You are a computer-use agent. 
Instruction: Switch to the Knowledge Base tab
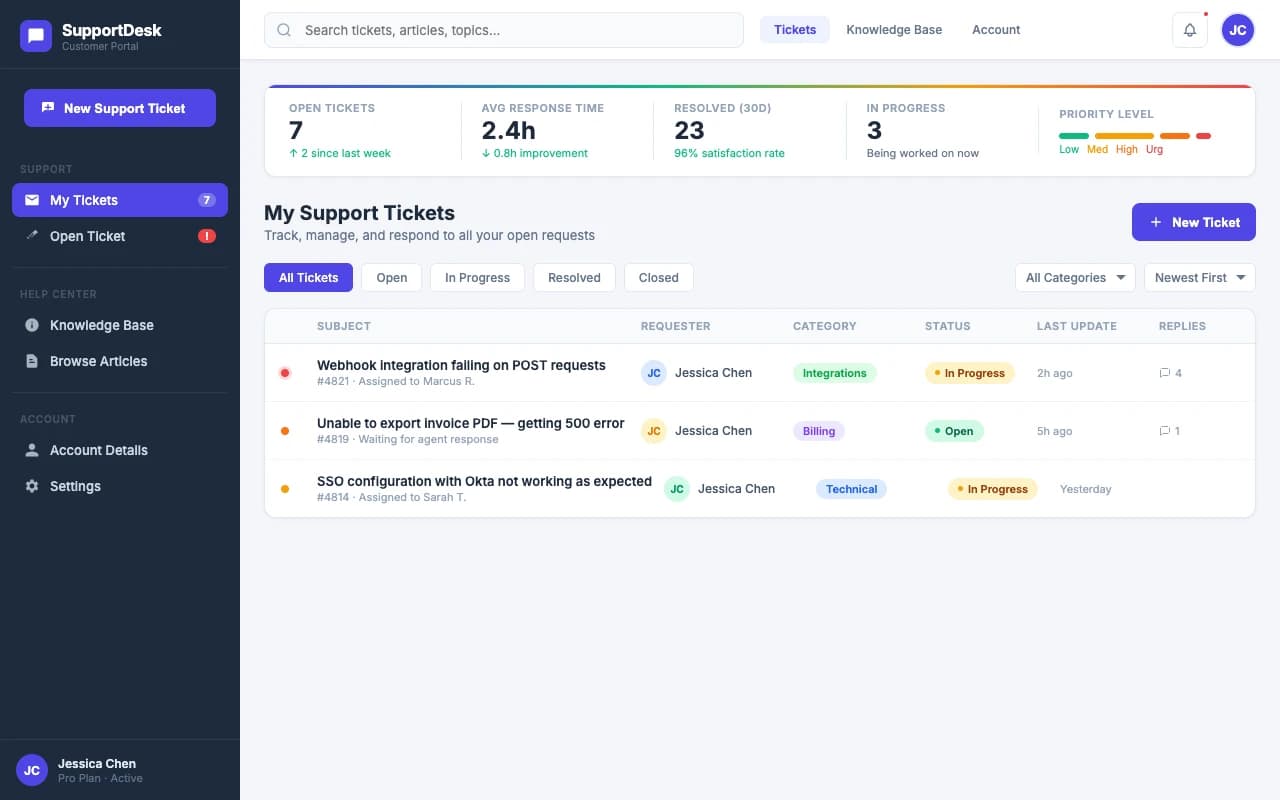pos(894,30)
